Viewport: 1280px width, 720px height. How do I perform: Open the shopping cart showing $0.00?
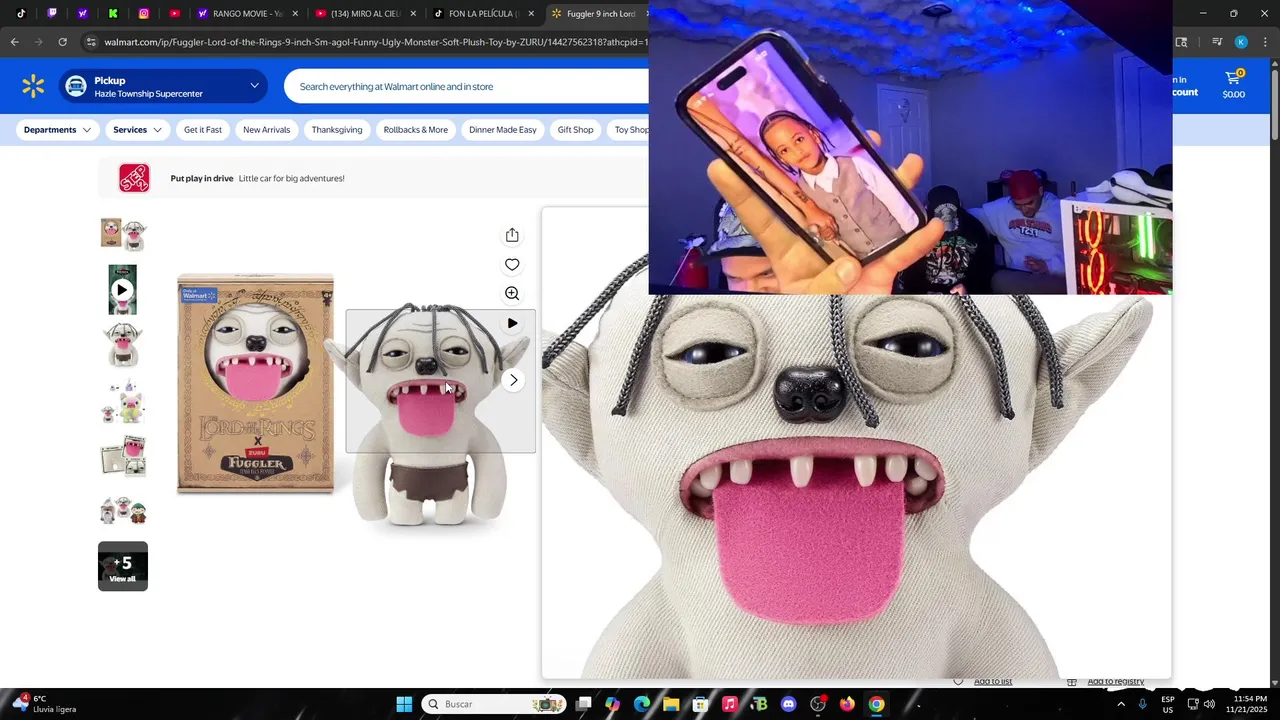point(1233,85)
